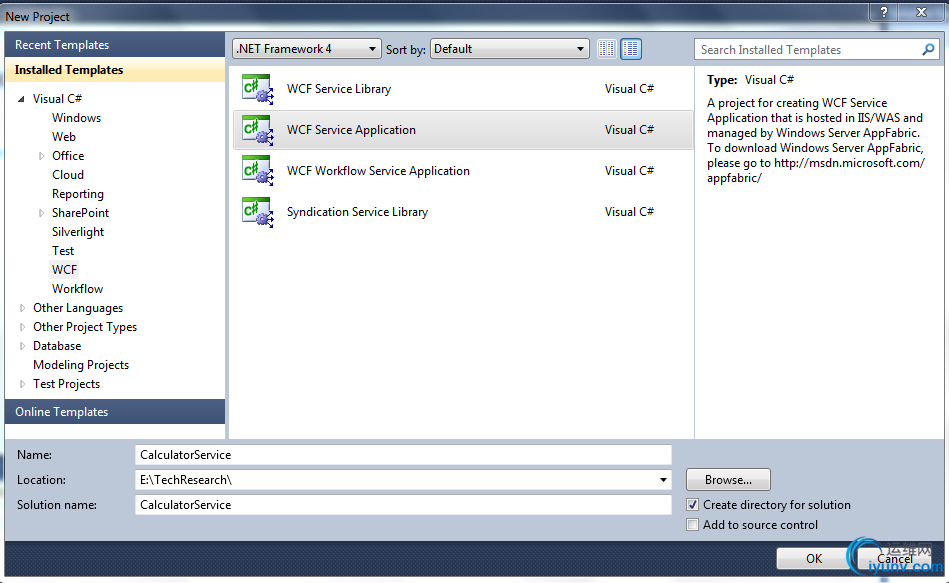Select the Database category label

tap(57, 346)
